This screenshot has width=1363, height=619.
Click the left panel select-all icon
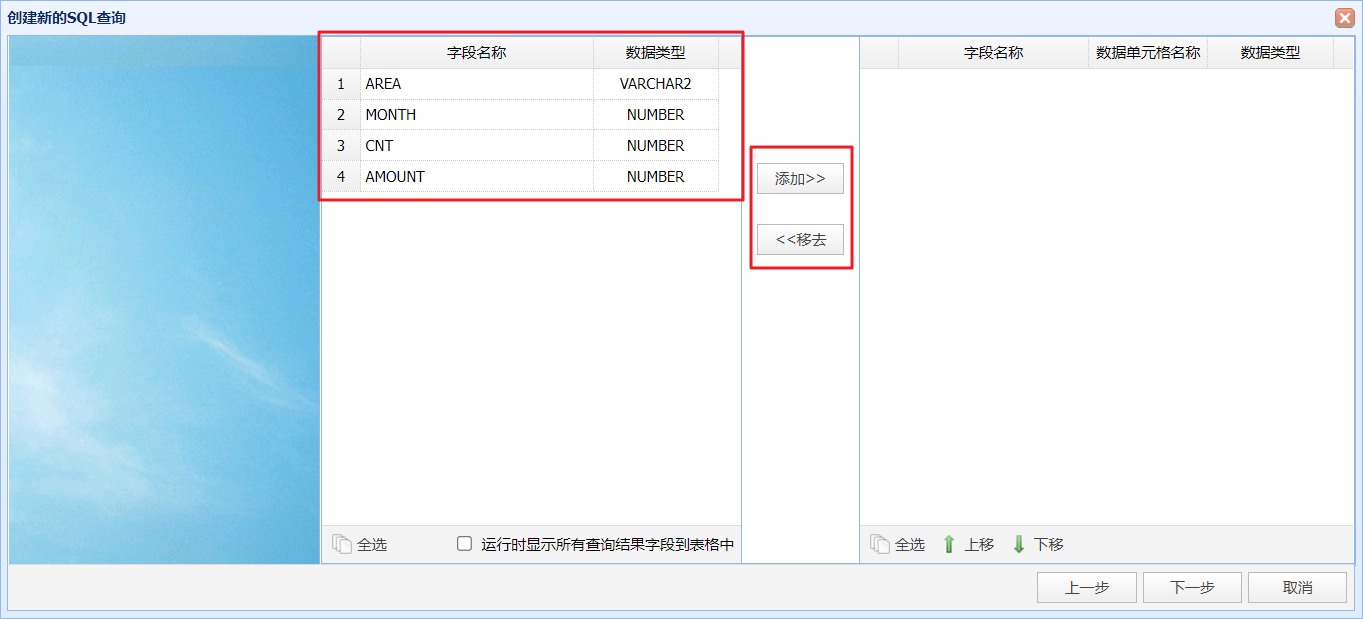341,544
